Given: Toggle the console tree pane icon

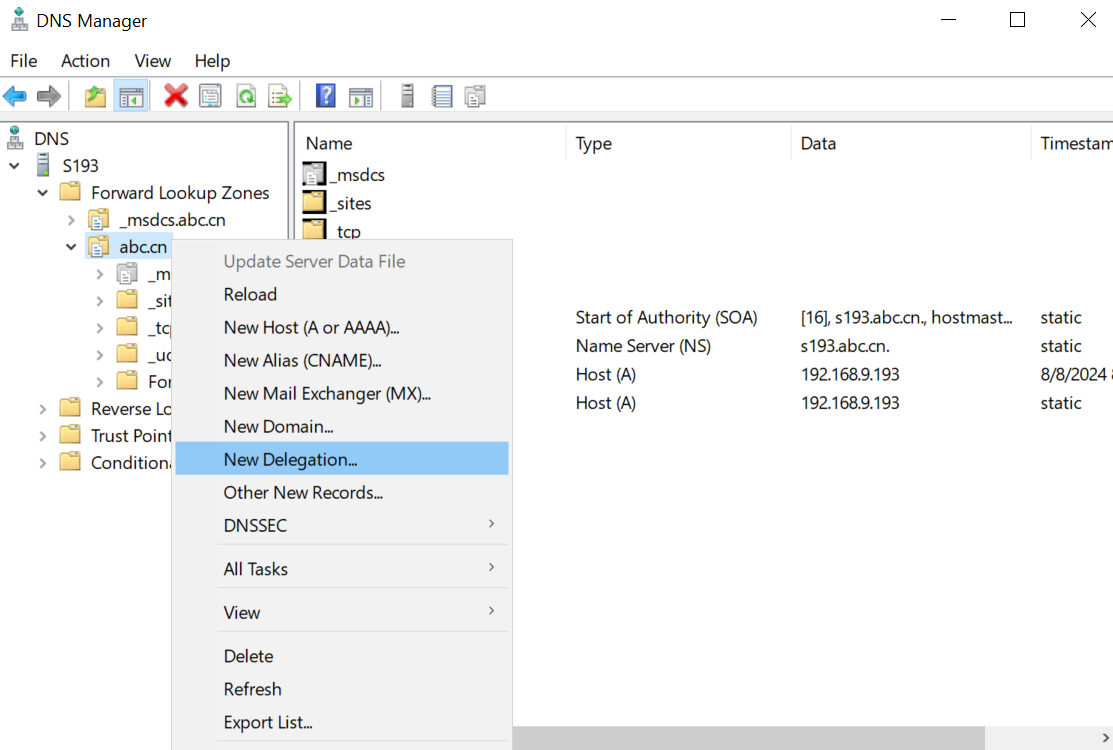Looking at the screenshot, I should [x=131, y=96].
